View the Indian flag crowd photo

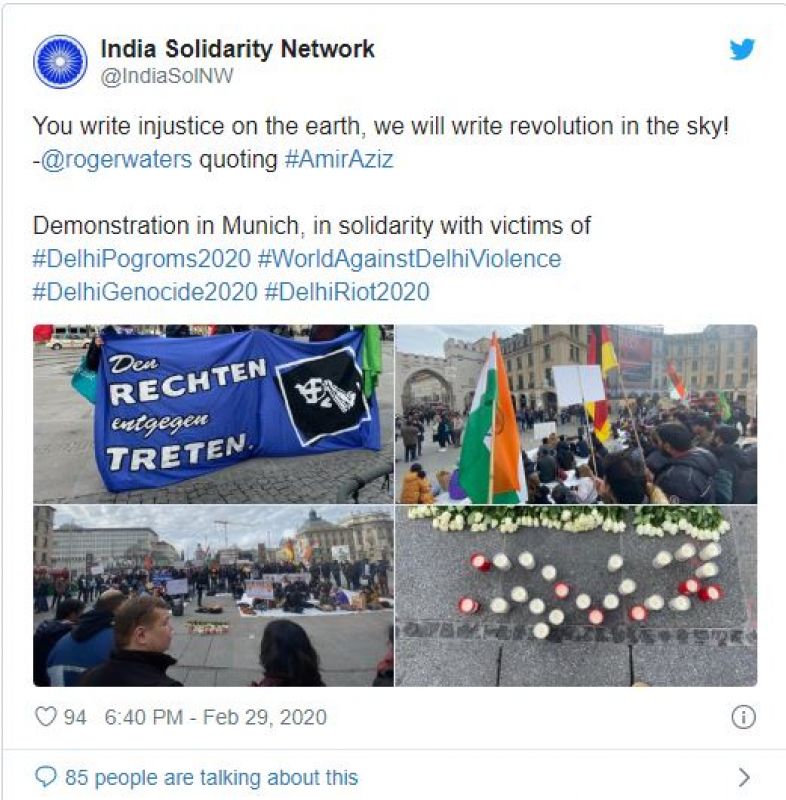[576, 414]
